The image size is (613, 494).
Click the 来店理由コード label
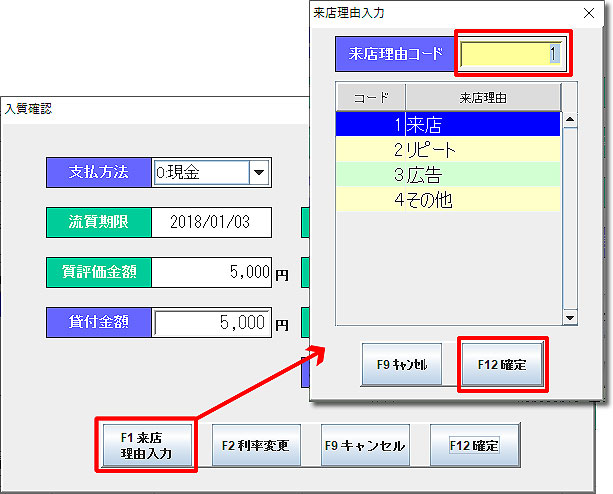(395, 54)
